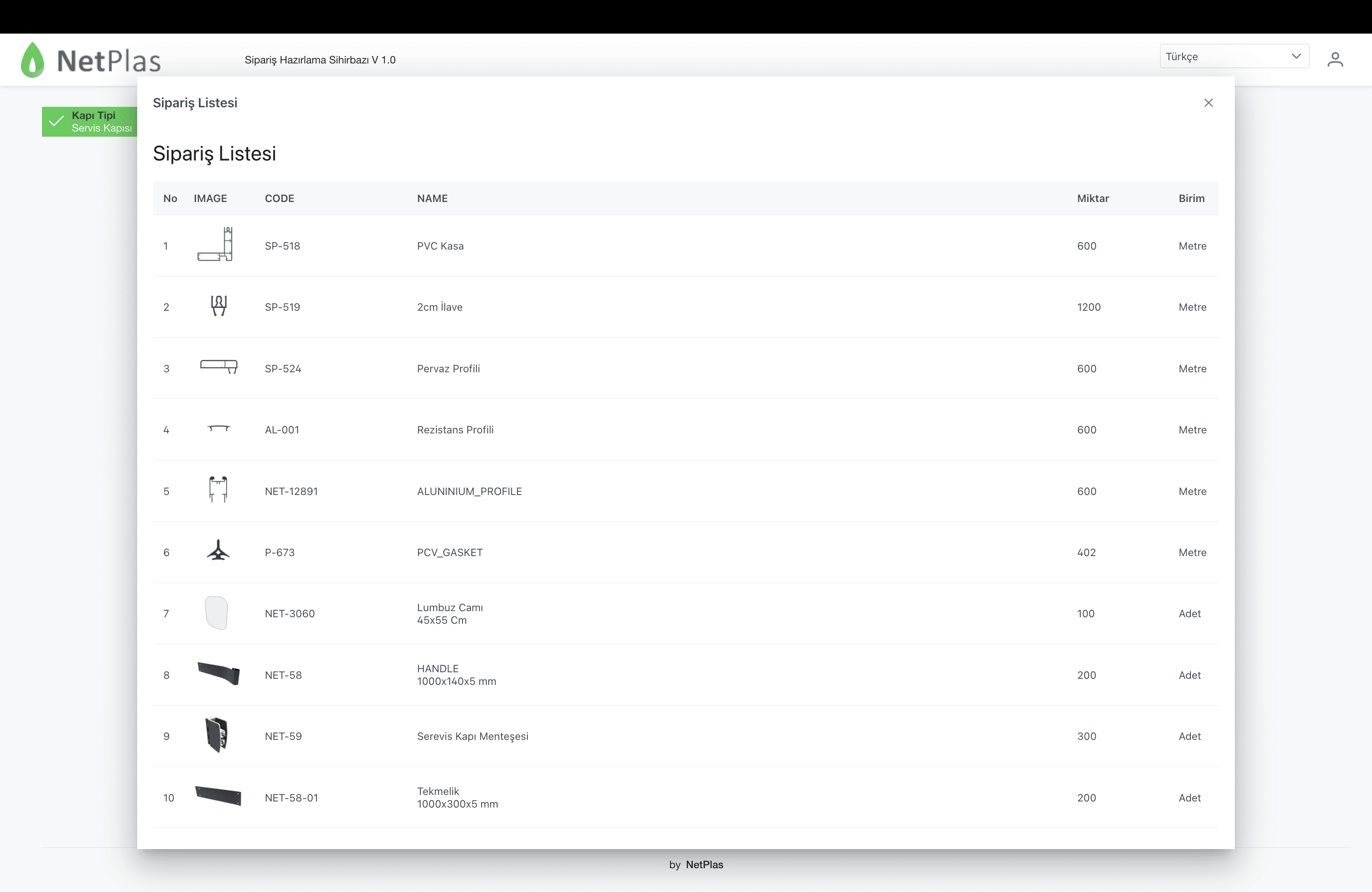
Task: Click the Serevis Kapı Menteşesi hinge image
Action: [217, 735]
